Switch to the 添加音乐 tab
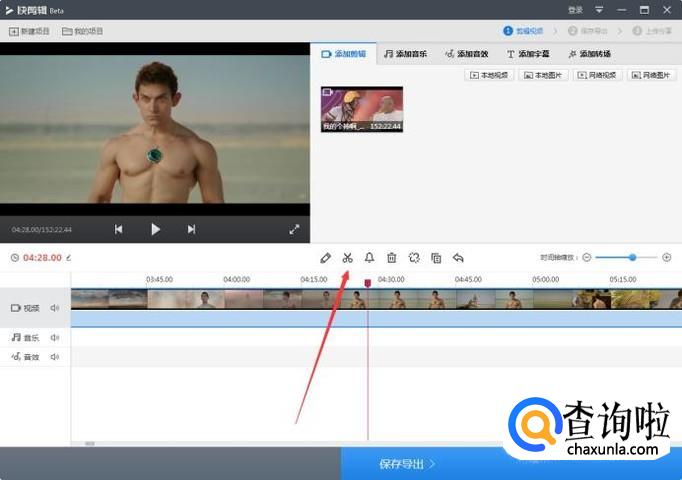This screenshot has height=480, width=682. tap(405, 54)
